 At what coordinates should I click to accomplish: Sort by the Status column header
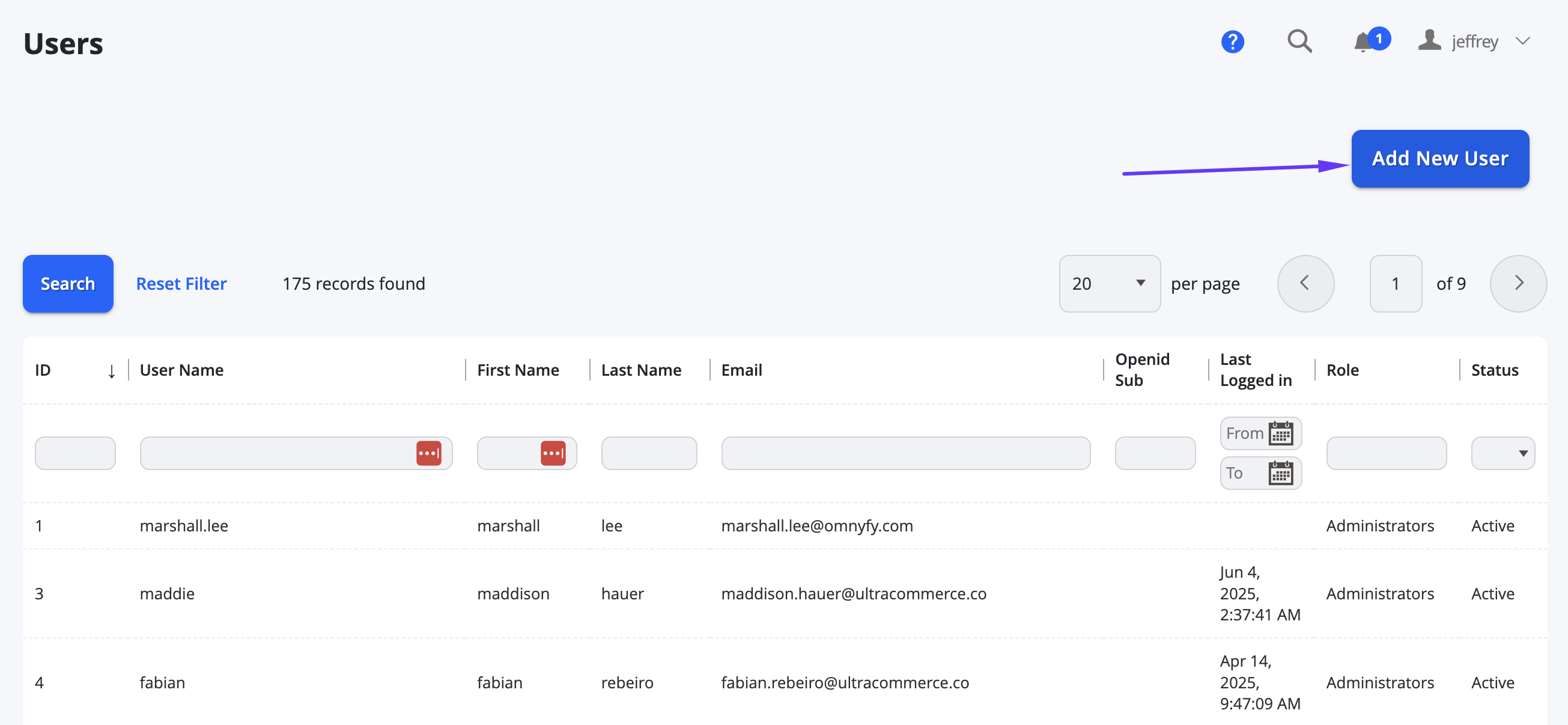click(x=1494, y=370)
